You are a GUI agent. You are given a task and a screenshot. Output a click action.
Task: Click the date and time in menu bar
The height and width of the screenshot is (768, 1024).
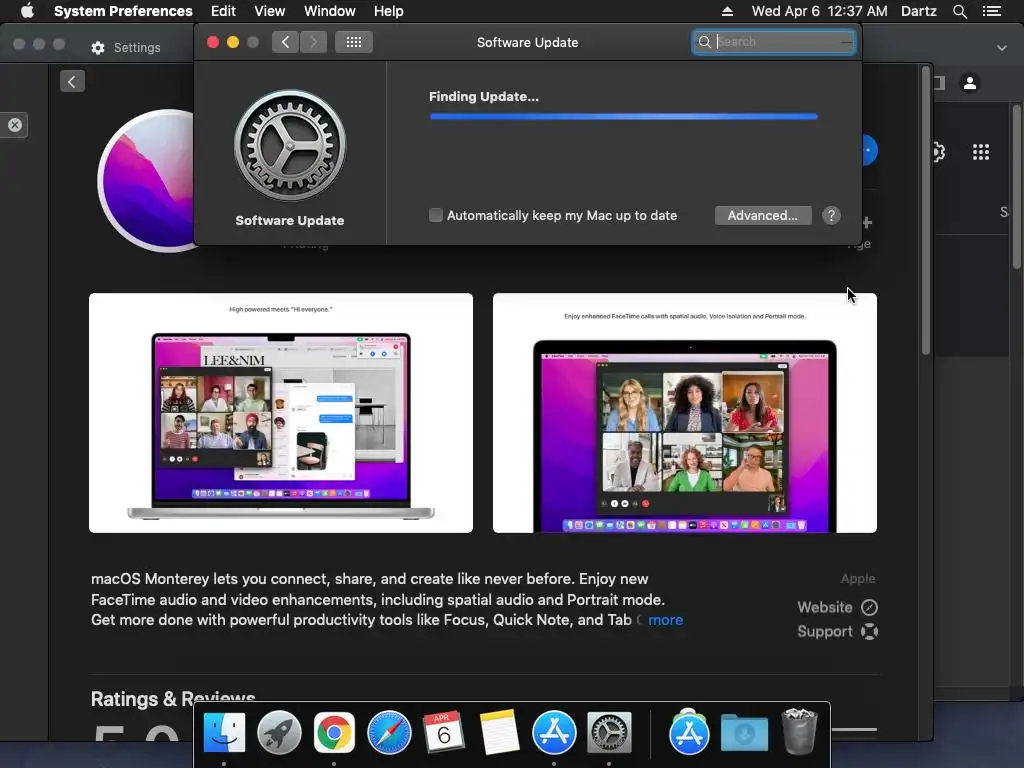click(820, 11)
